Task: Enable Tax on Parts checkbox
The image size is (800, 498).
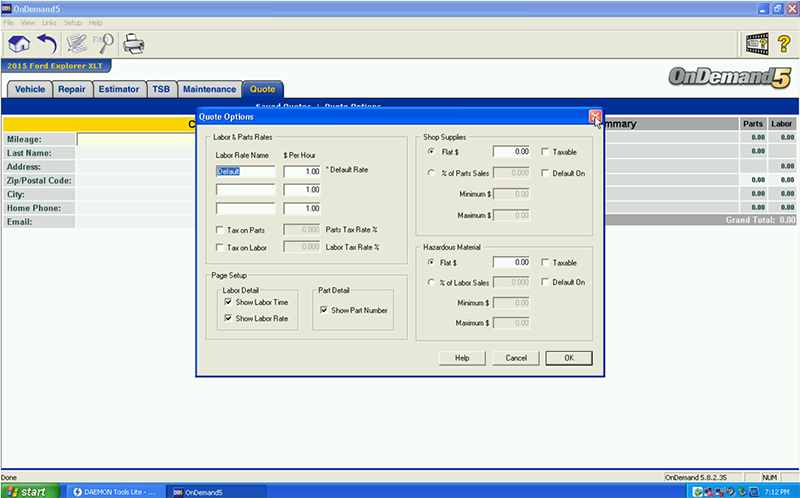Action: [220, 230]
